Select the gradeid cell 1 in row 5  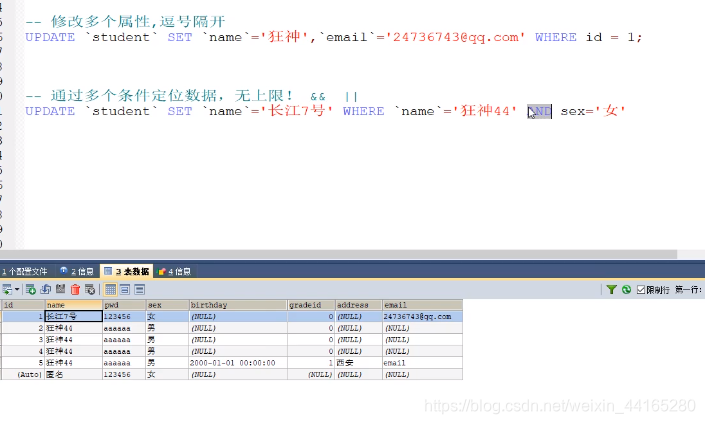(x=311, y=363)
